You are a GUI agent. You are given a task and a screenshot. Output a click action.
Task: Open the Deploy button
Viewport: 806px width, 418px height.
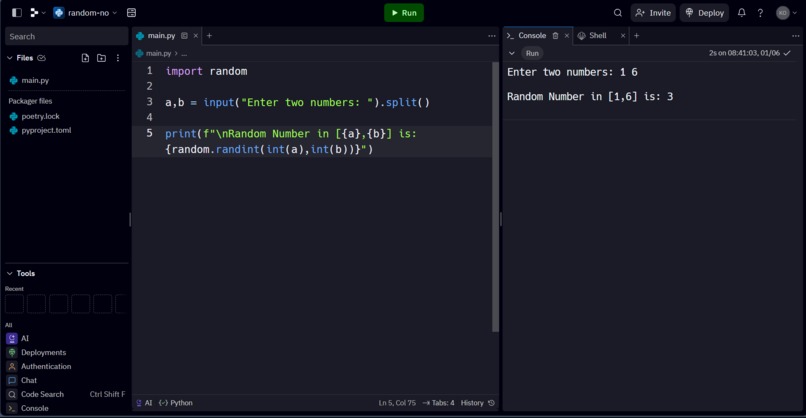[704, 13]
